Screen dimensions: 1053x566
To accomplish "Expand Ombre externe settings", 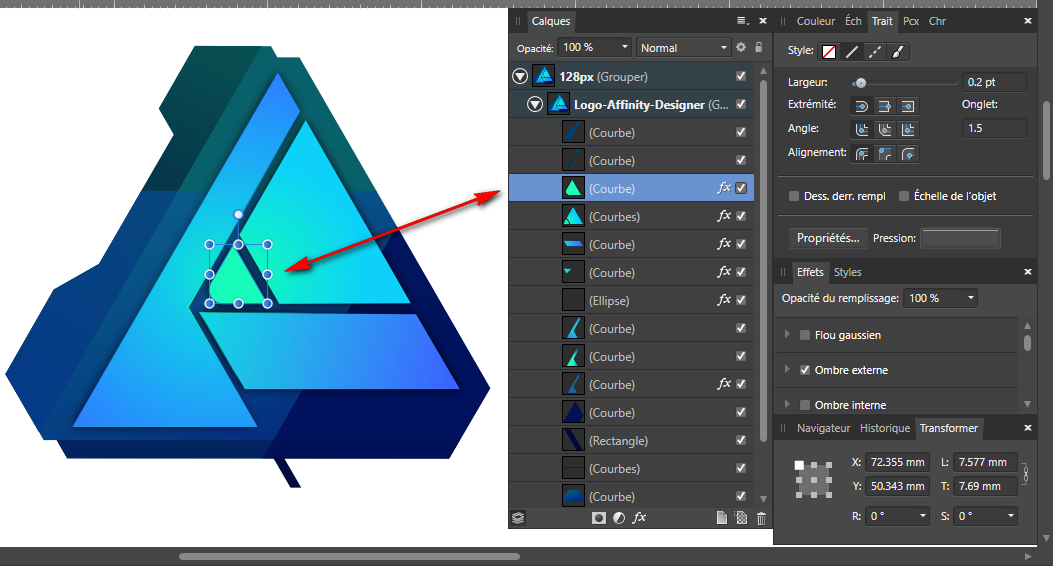I will point(787,369).
